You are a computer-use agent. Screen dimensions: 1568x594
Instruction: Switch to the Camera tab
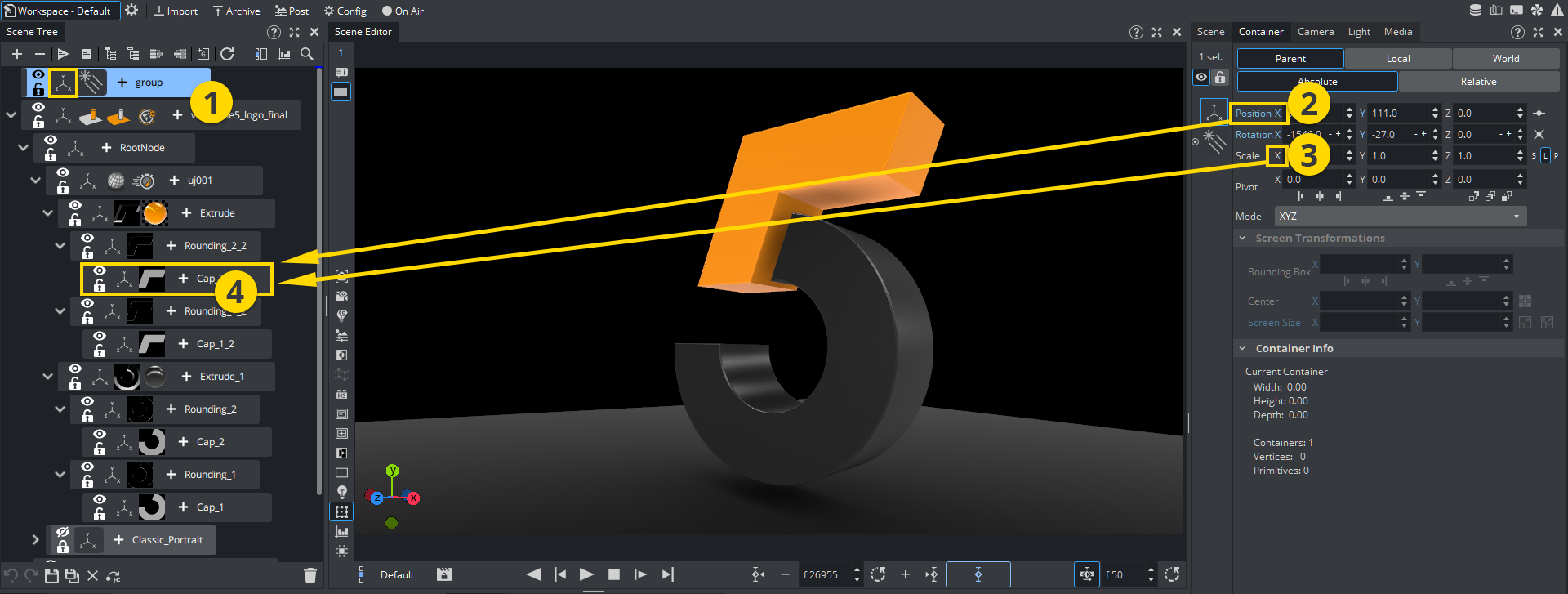1315,32
